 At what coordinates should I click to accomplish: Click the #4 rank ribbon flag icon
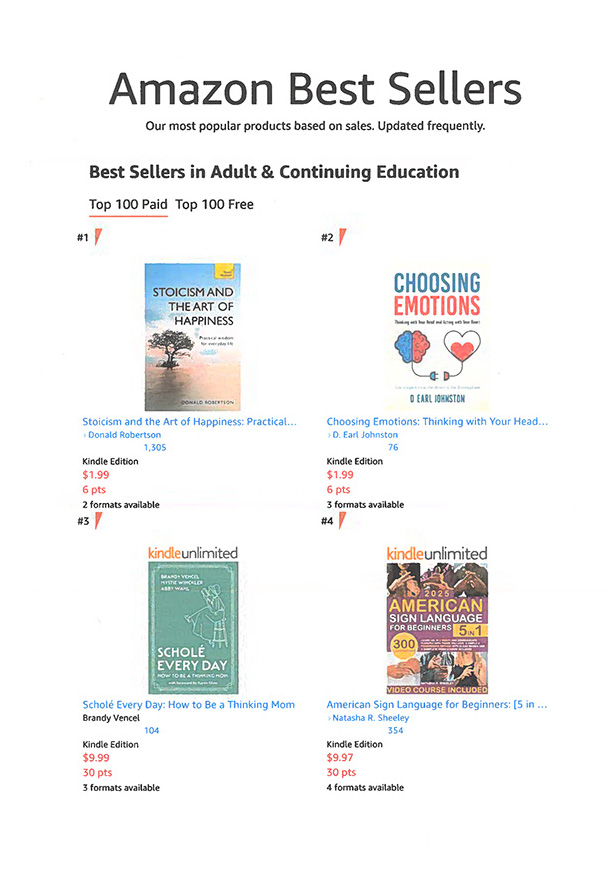click(342, 520)
